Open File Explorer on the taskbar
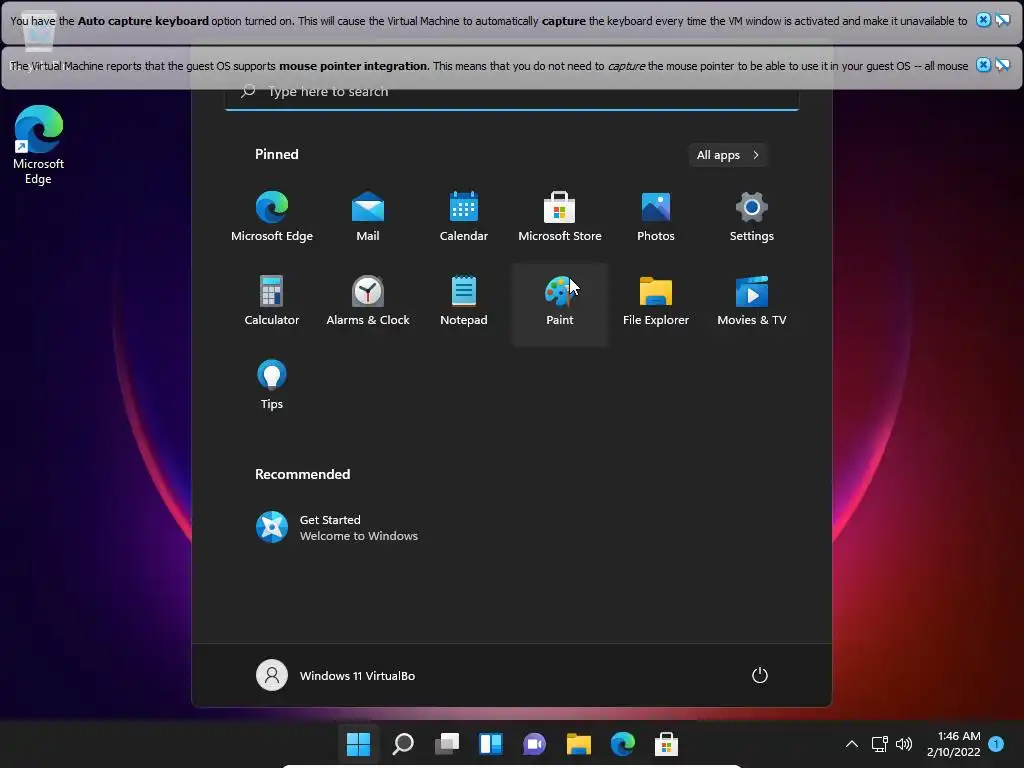This screenshot has width=1024, height=768. click(x=579, y=744)
